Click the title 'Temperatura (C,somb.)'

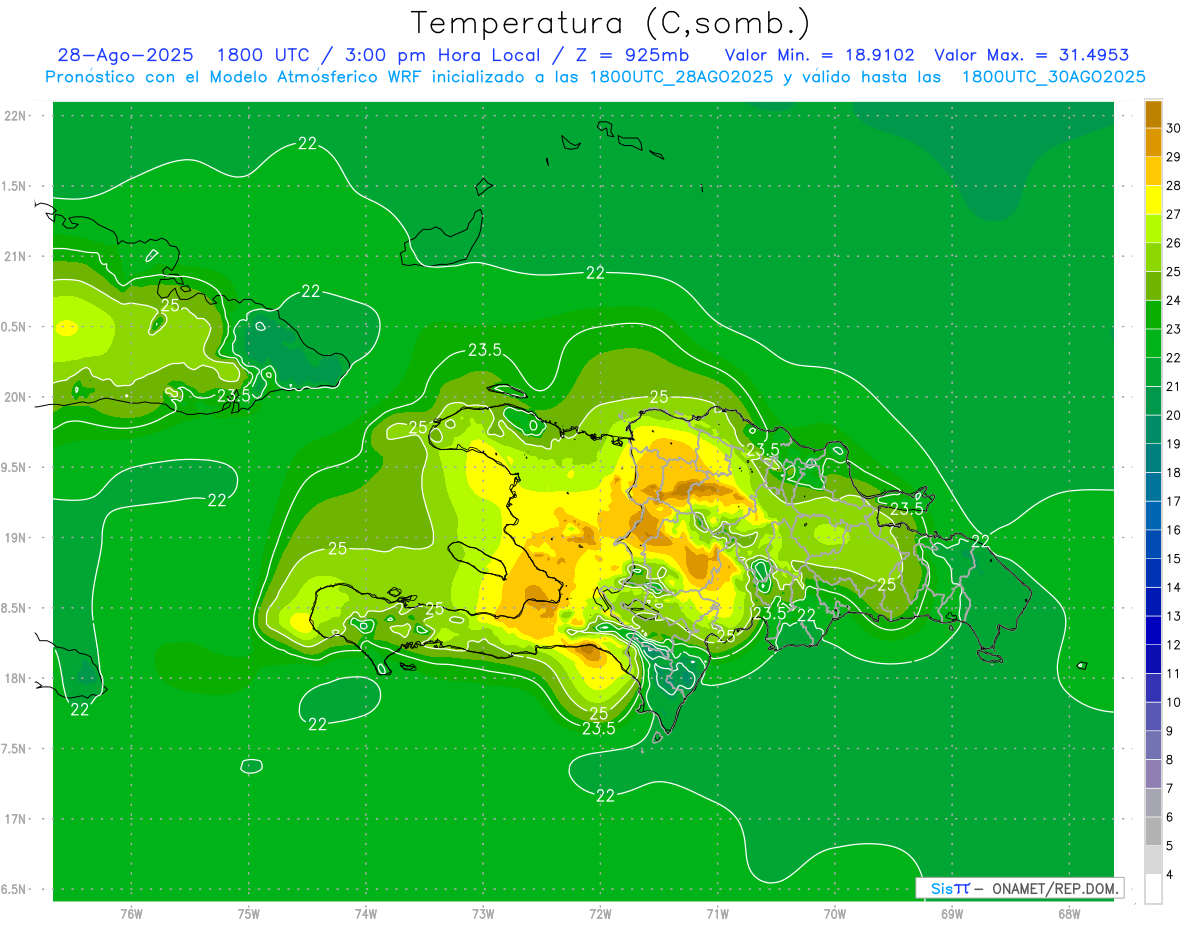pyautogui.click(x=610, y=22)
